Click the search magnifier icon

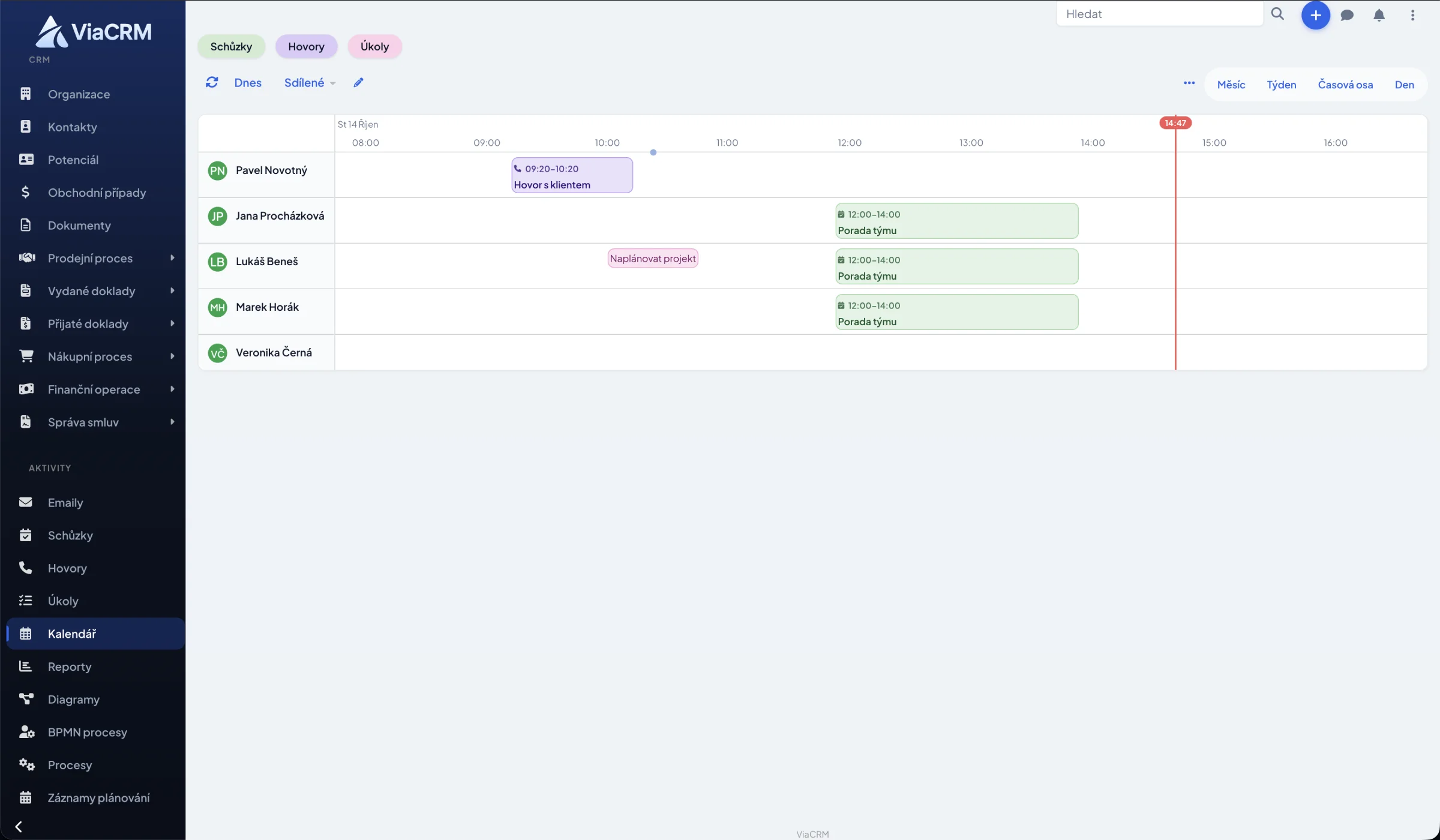pyautogui.click(x=1277, y=14)
